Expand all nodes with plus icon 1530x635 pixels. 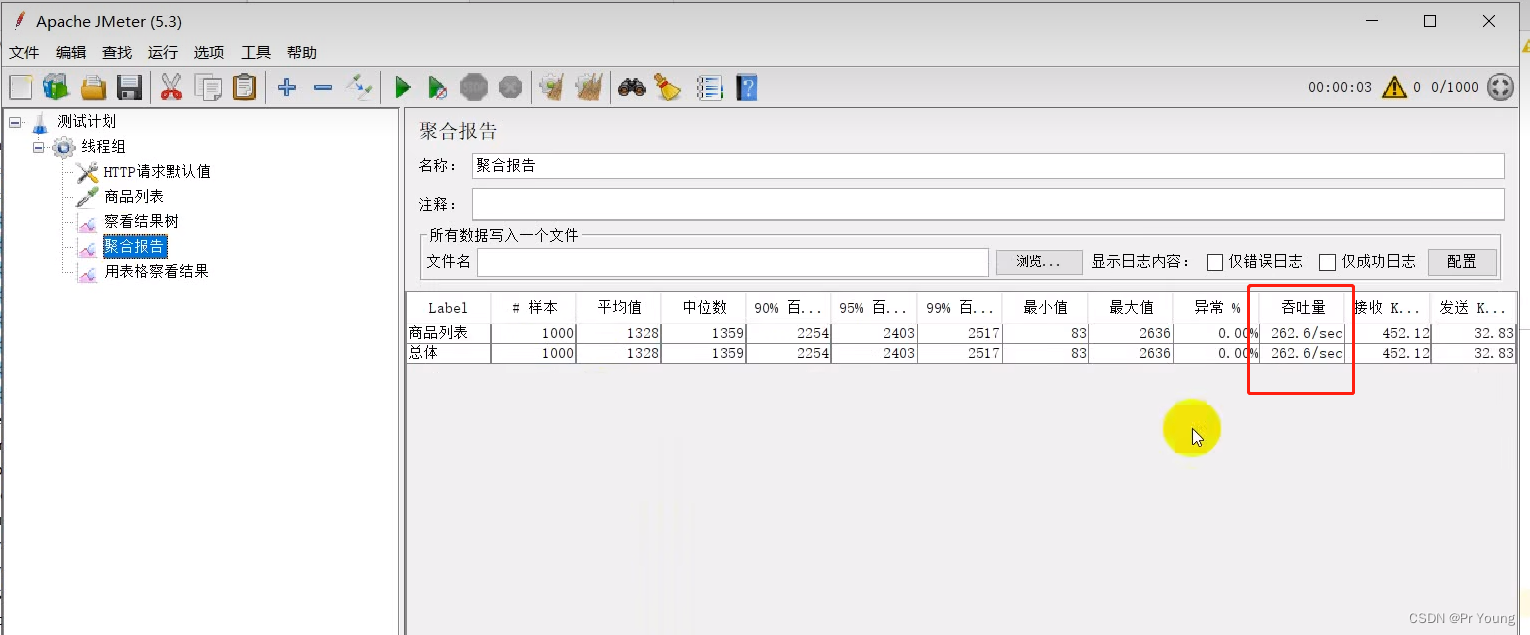[x=287, y=88]
